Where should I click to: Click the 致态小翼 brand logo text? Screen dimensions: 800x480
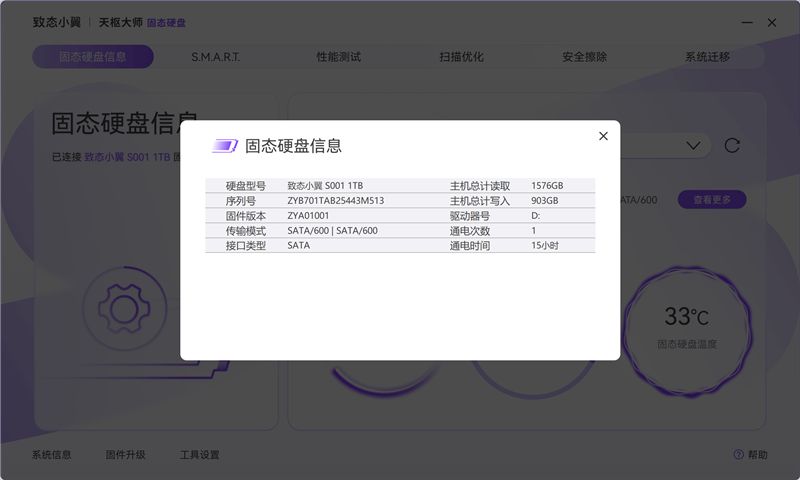click(57, 22)
